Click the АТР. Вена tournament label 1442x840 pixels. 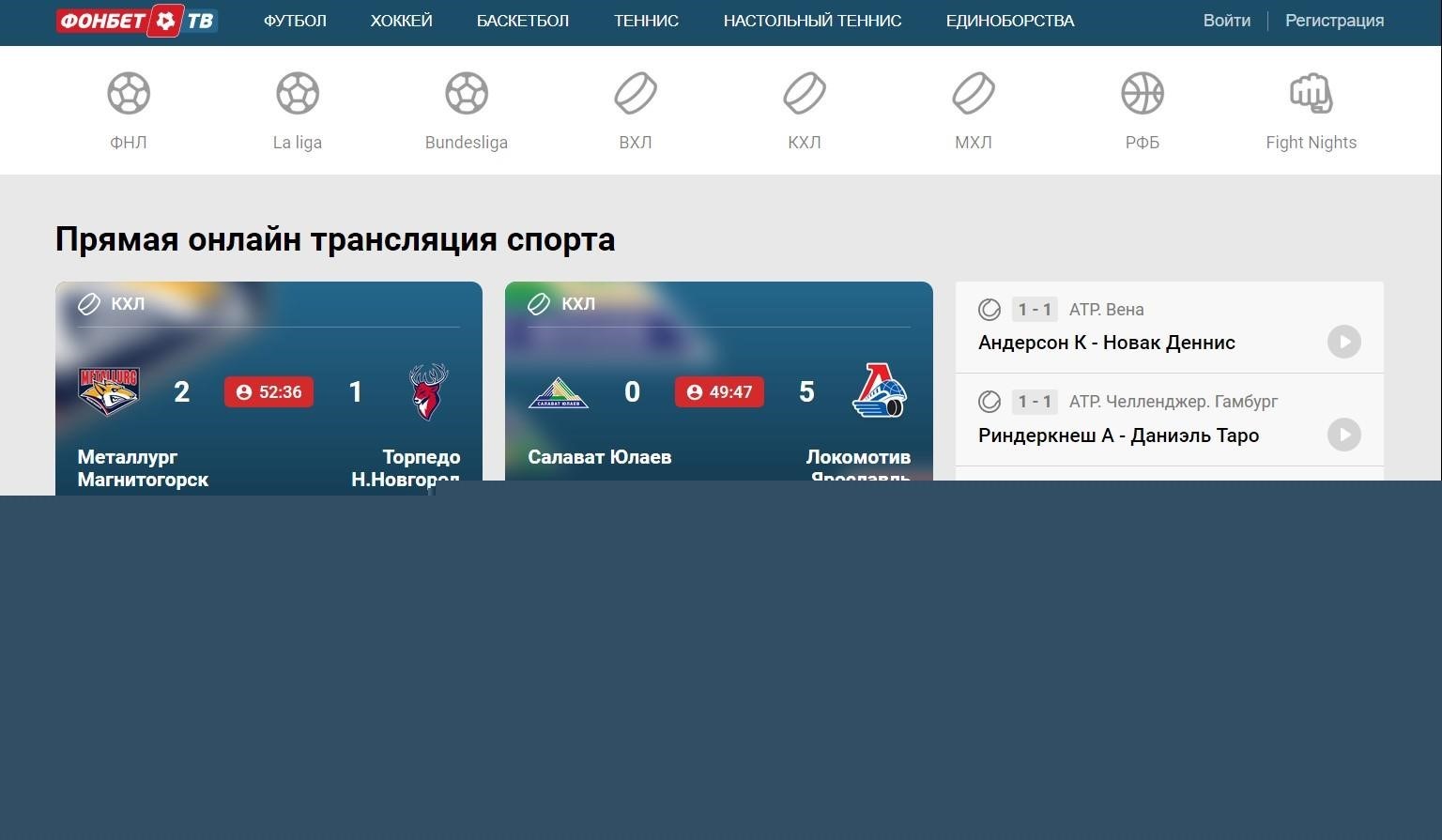(1107, 310)
